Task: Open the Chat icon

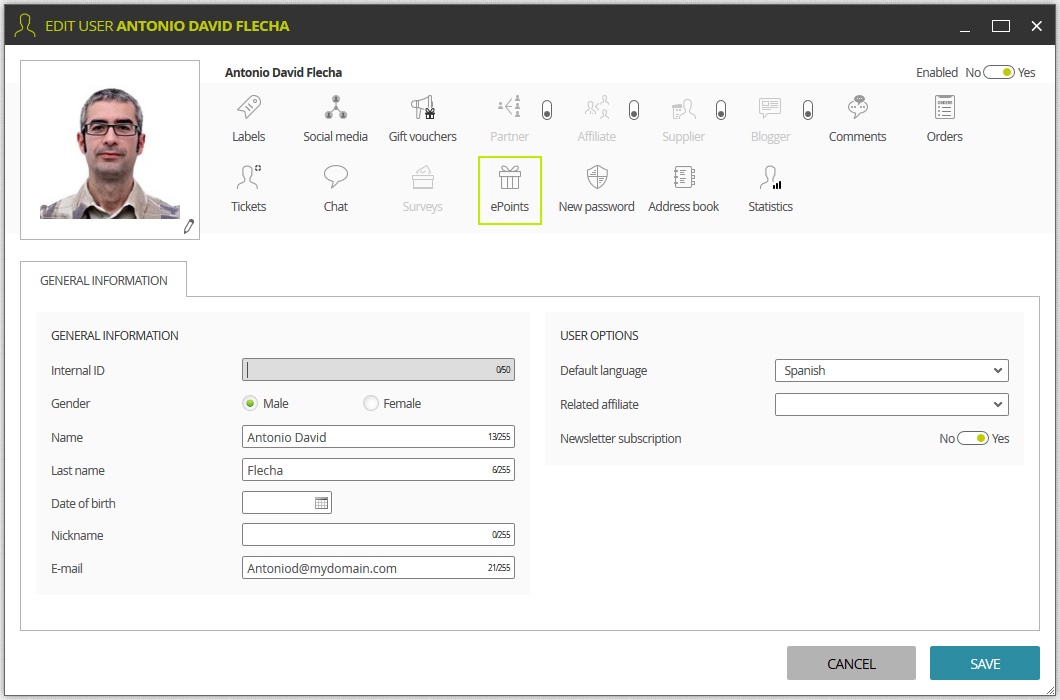Action: tap(335, 190)
